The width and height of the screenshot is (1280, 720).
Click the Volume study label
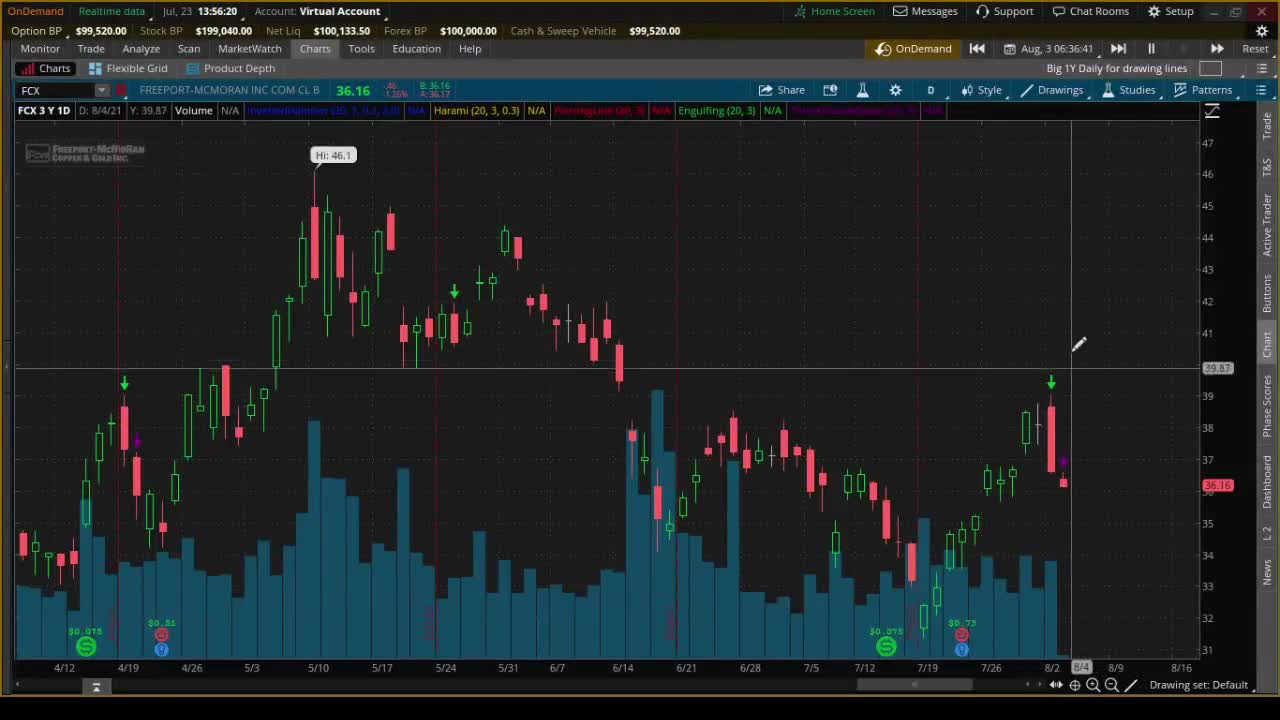click(193, 110)
